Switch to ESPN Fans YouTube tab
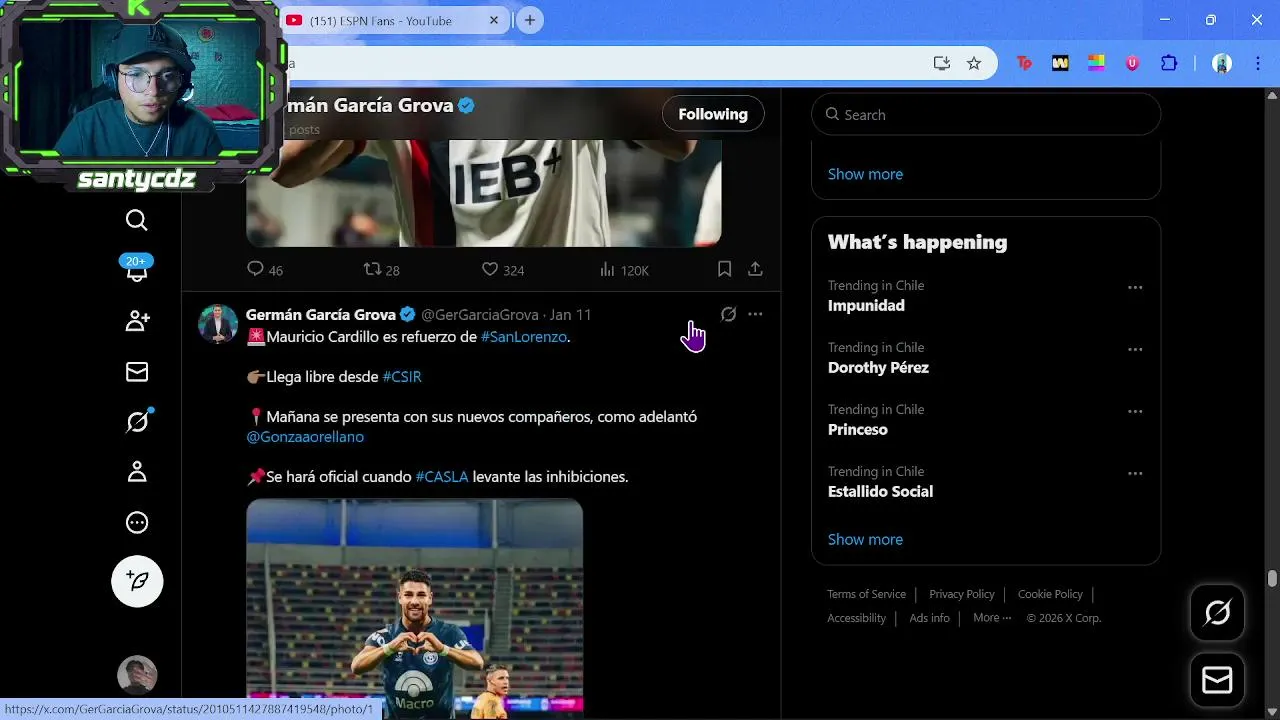 point(393,21)
